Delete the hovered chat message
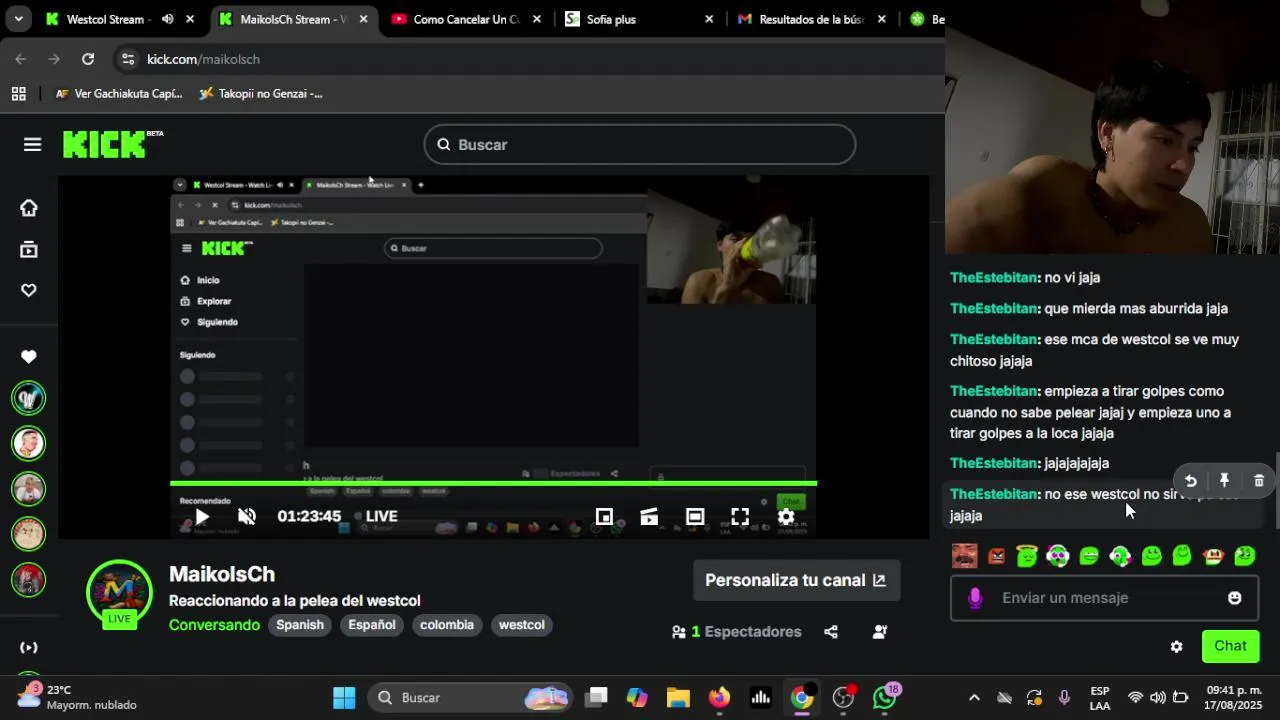The height and width of the screenshot is (720, 1280). (1259, 481)
